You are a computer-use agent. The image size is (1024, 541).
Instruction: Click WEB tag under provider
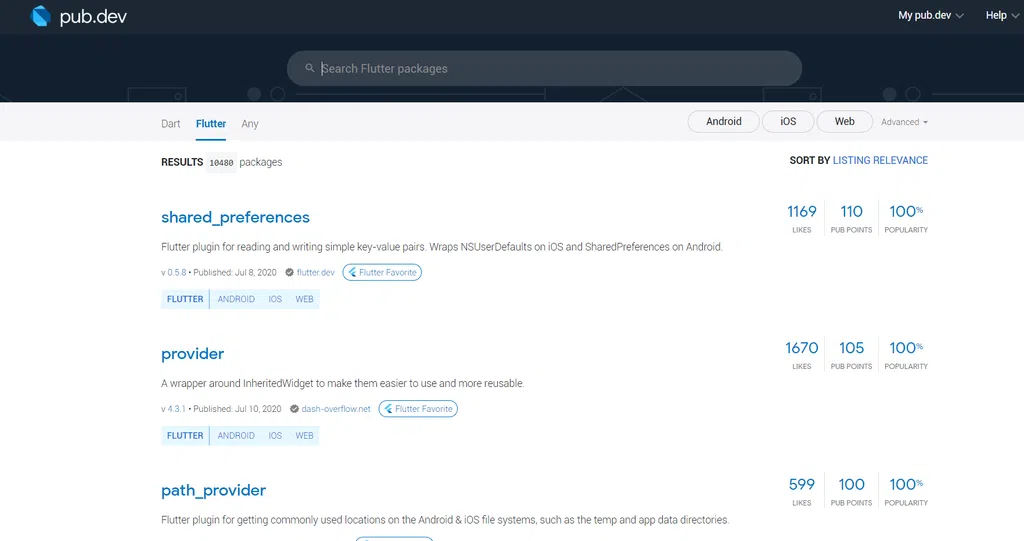304,436
